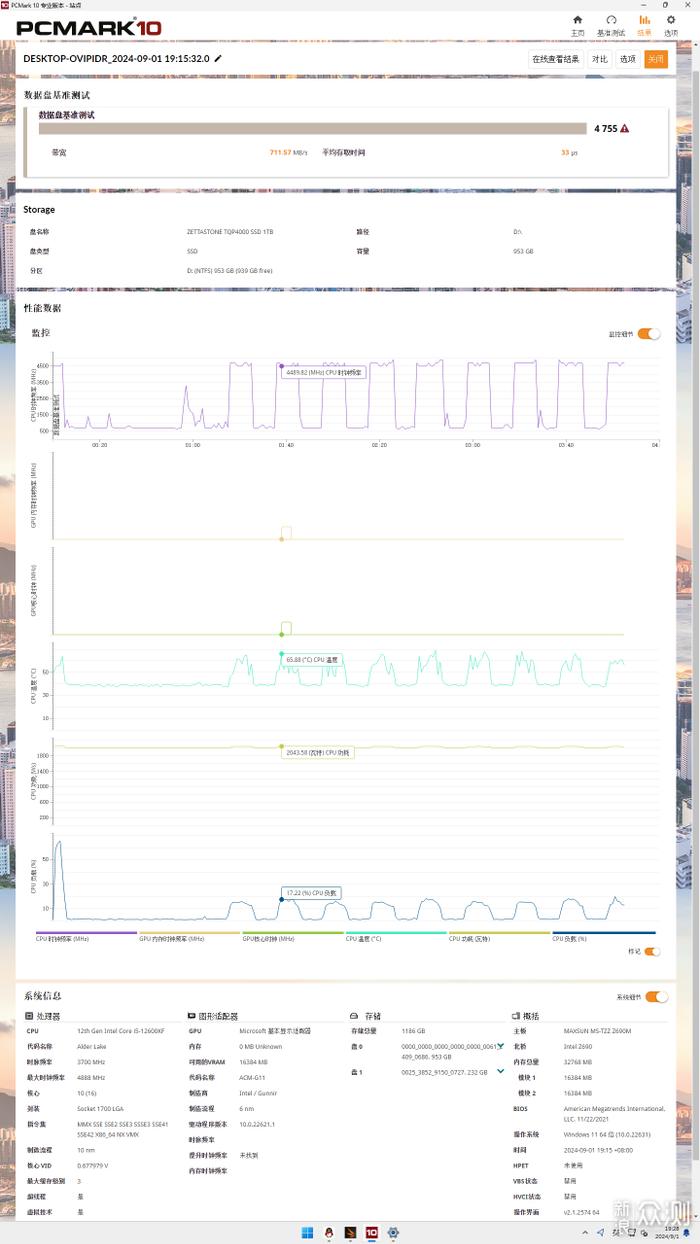Expand the 盘 0 drive details chevron
700x1244 pixels.
(x=501, y=1044)
